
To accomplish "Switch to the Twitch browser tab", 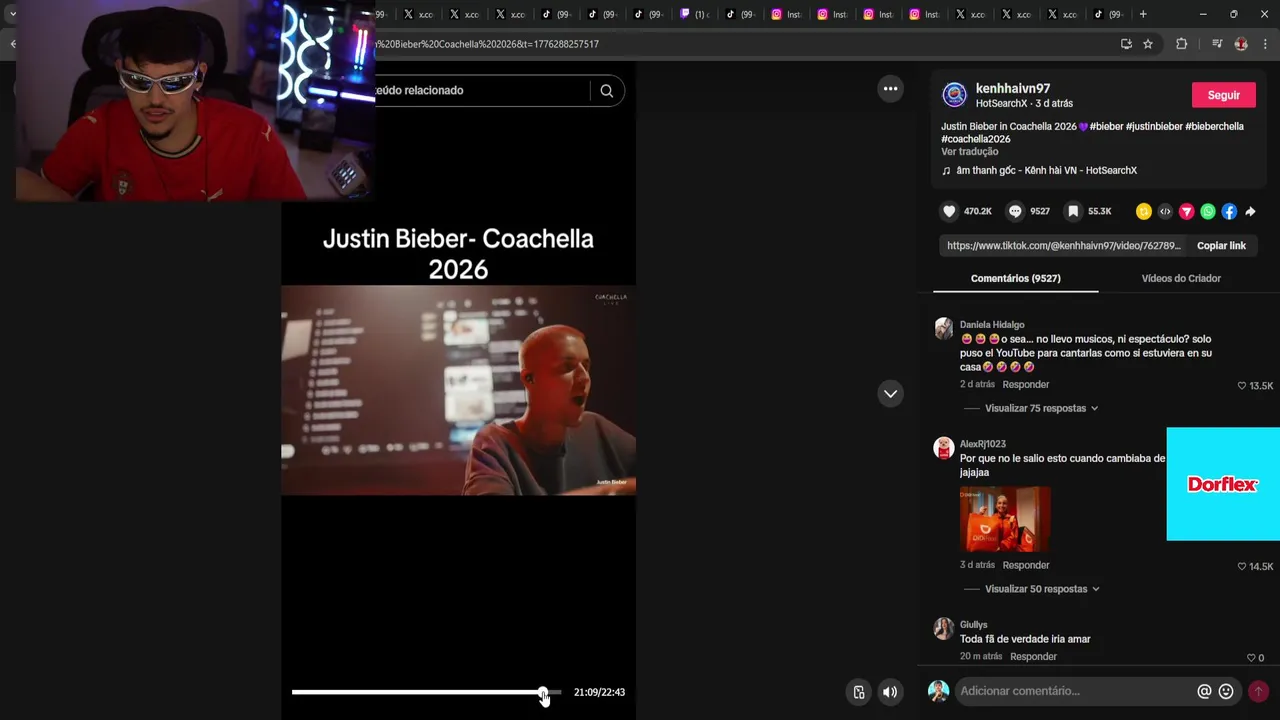I will (x=693, y=14).
